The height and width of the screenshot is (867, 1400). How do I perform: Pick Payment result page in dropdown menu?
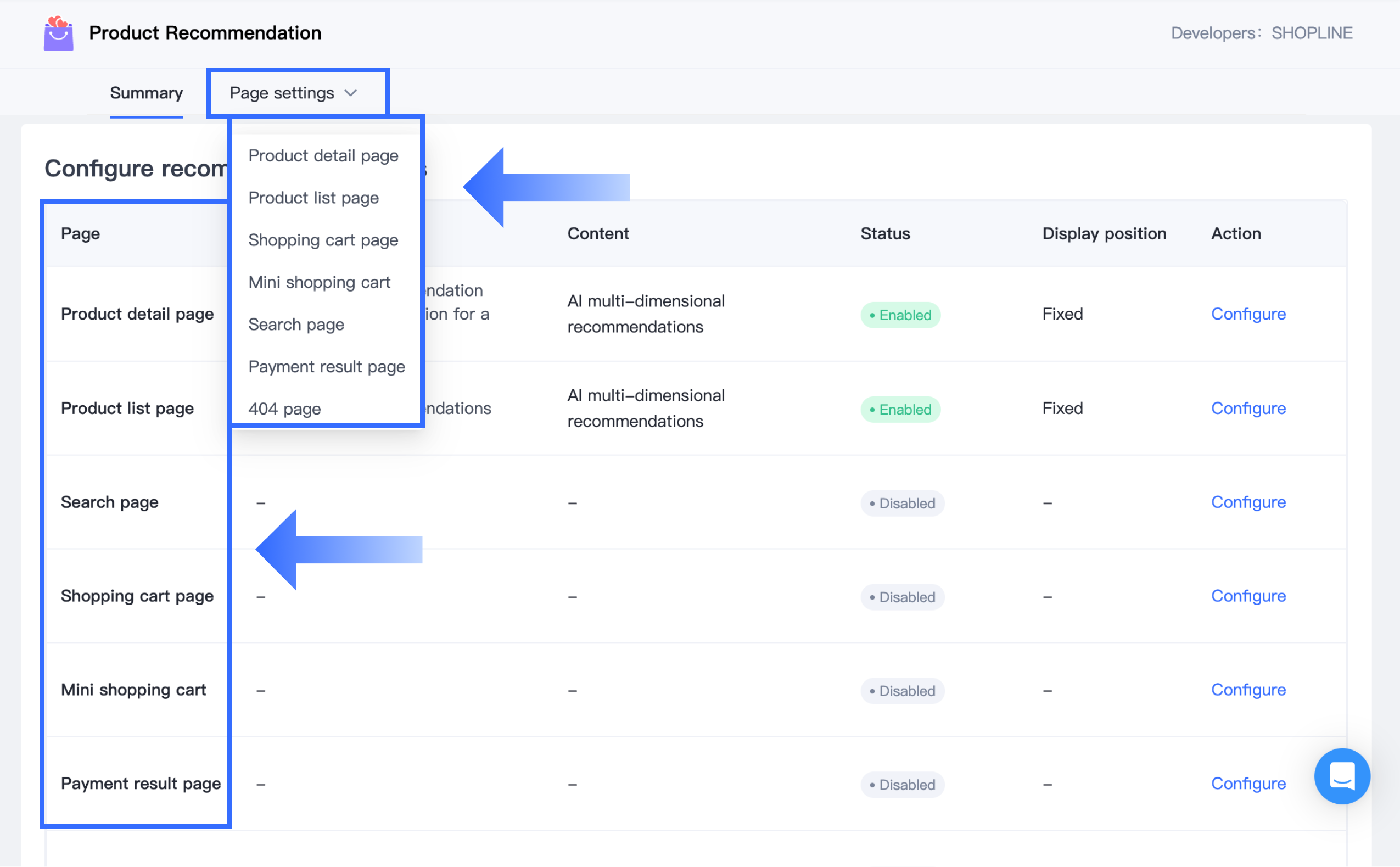pos(327,366)
